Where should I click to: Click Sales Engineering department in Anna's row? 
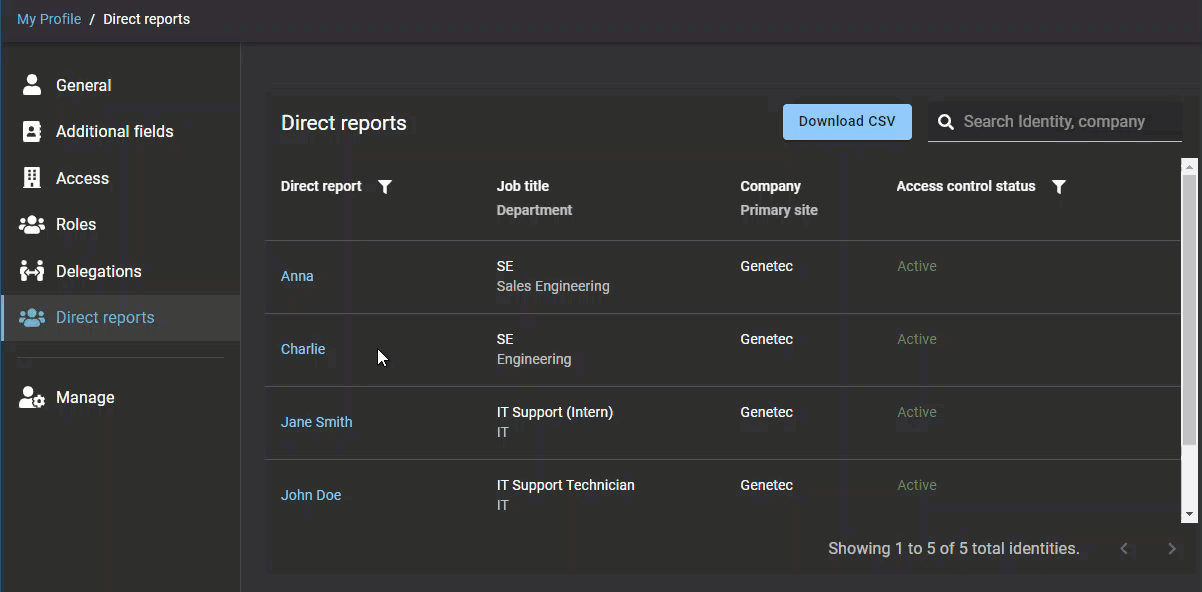pyautogui.click(x=553, y=286)
